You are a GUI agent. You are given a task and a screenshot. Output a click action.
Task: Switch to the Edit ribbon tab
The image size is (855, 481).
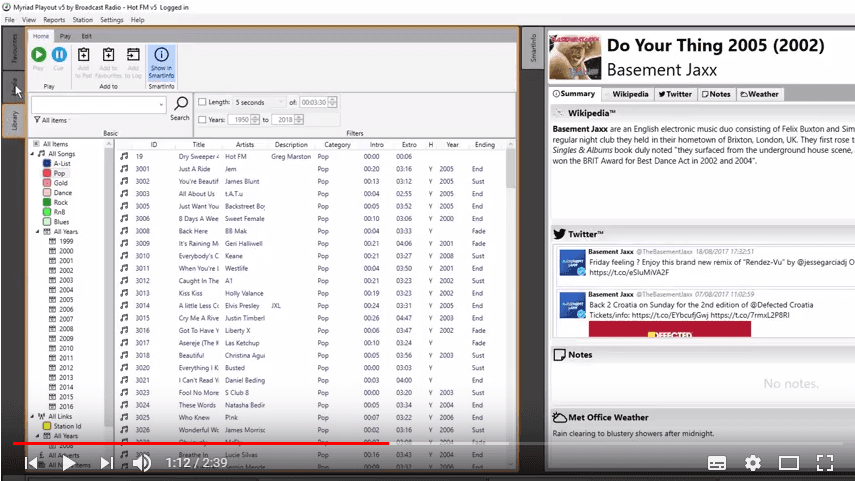(x=87, y=36)
